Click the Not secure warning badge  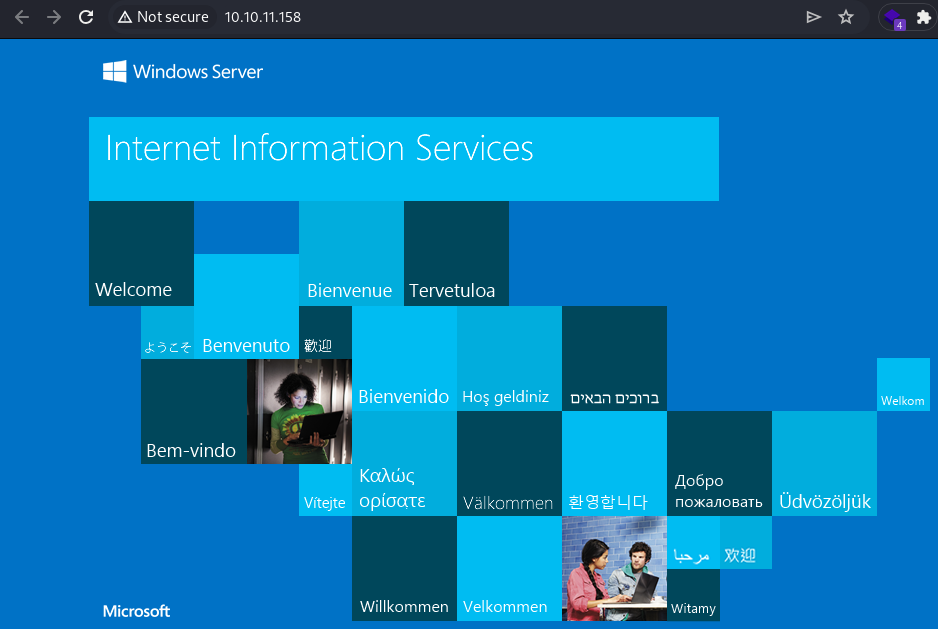(x=163, y=17)
